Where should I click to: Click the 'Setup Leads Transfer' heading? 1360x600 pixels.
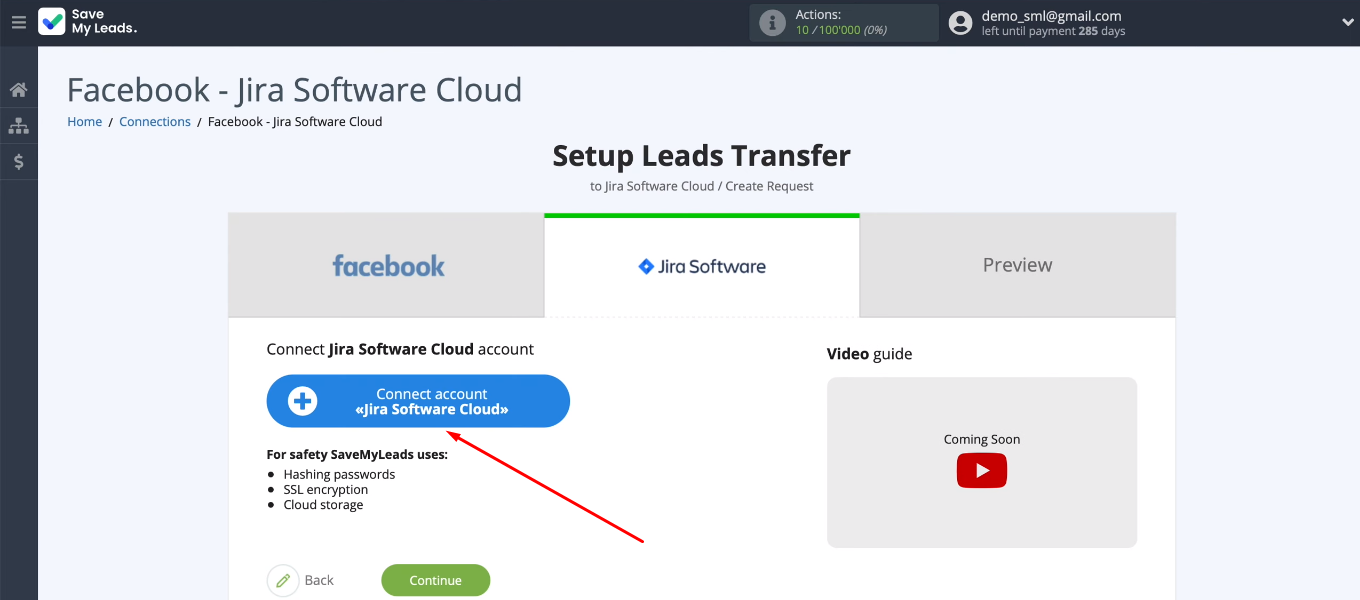pos(701,156)
